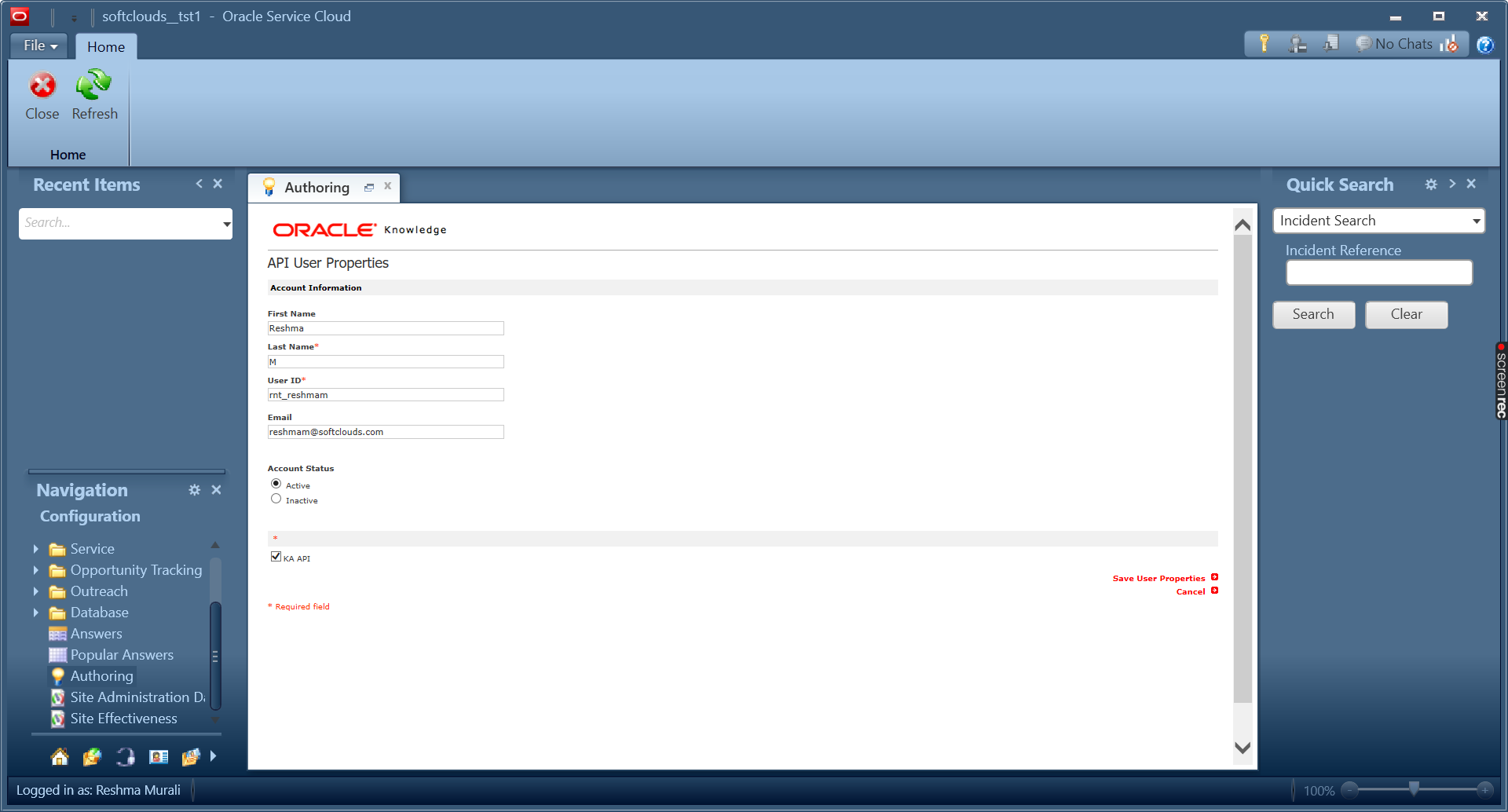
Task: Open the File menu
Action: (39, 46)
